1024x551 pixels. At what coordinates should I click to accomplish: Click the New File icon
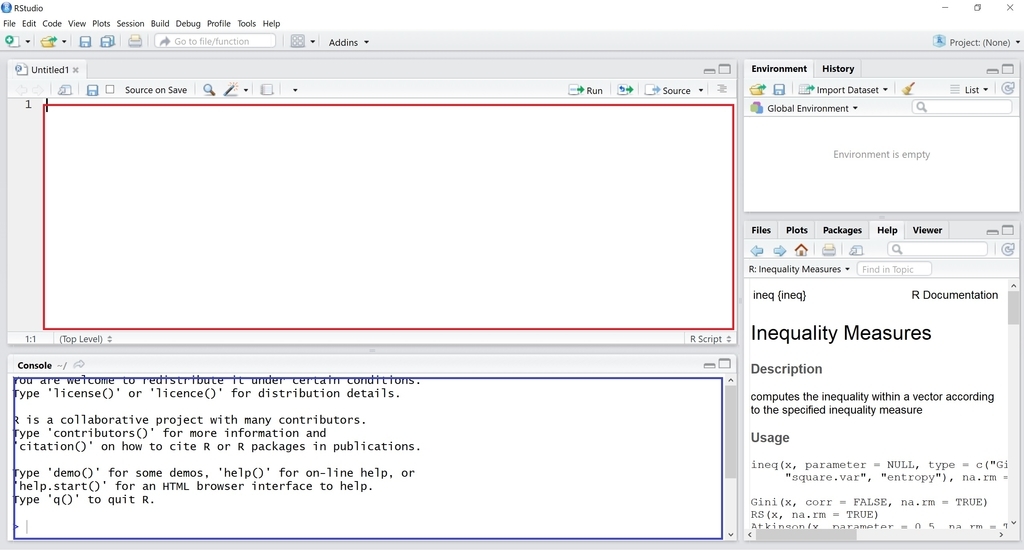tap(12, 41)
